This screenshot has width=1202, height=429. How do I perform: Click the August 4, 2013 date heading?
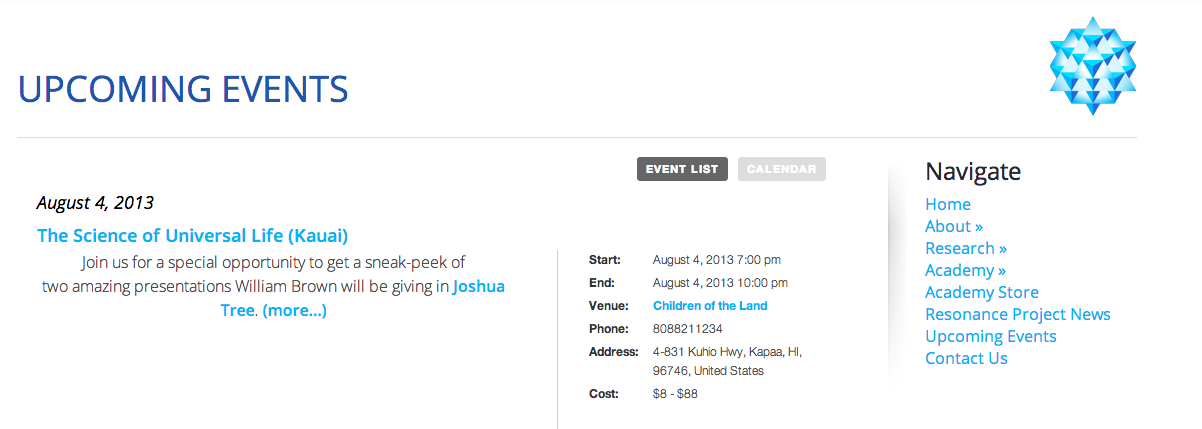[95, 203]
